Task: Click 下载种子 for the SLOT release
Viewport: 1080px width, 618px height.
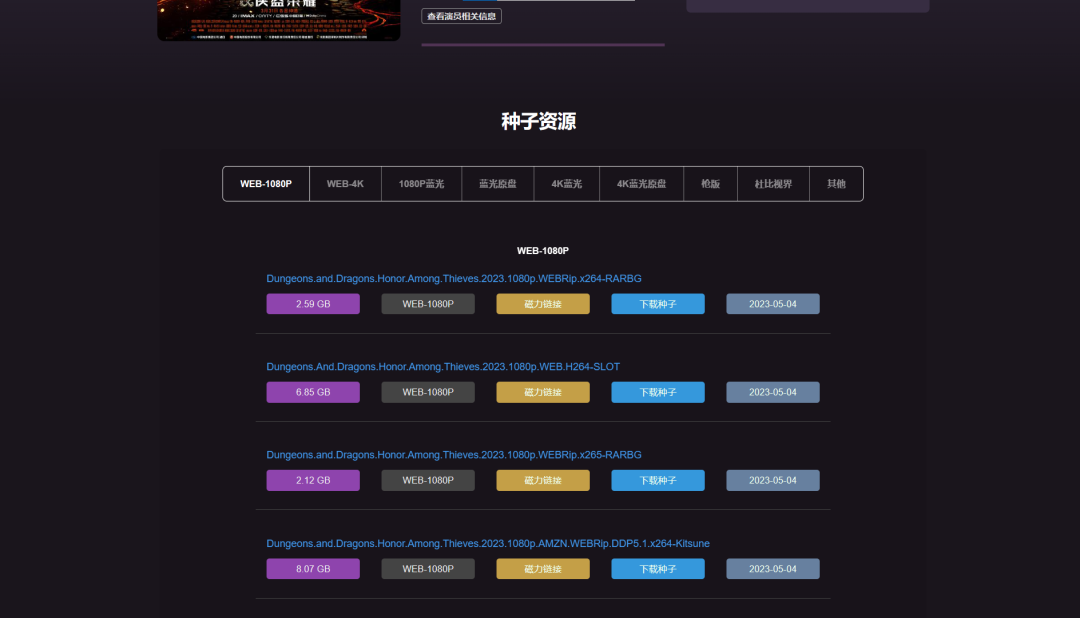Action: pyautogui.click(x=657, y=391)
